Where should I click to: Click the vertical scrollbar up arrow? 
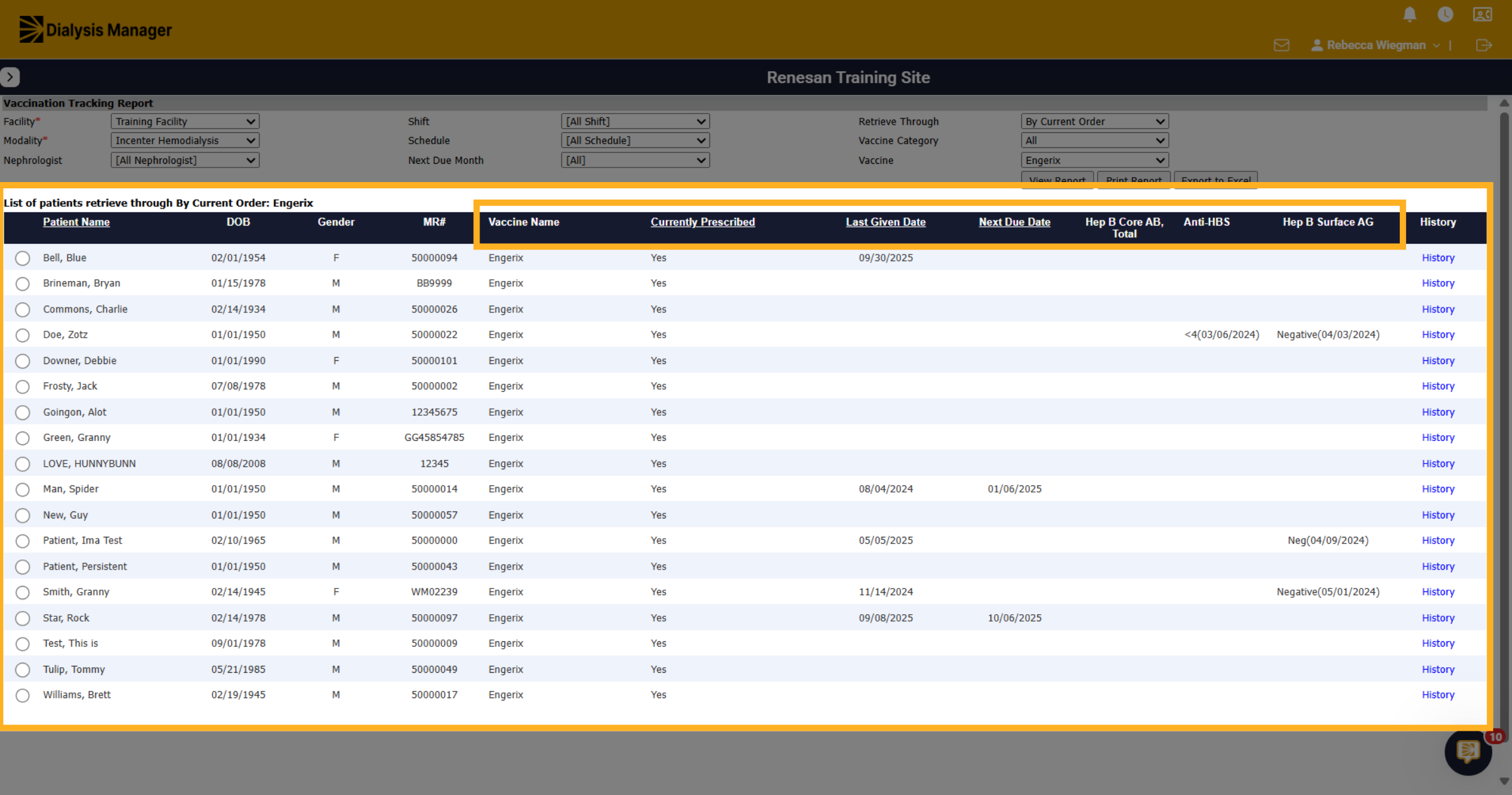pos(1504,103)
